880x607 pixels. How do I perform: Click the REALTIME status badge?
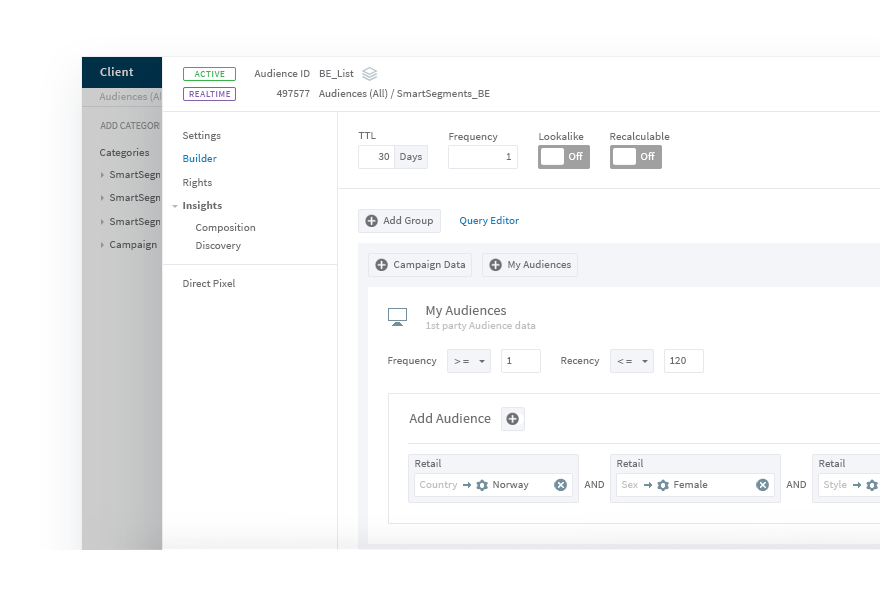pyautogui.click(x=209, y=94)
